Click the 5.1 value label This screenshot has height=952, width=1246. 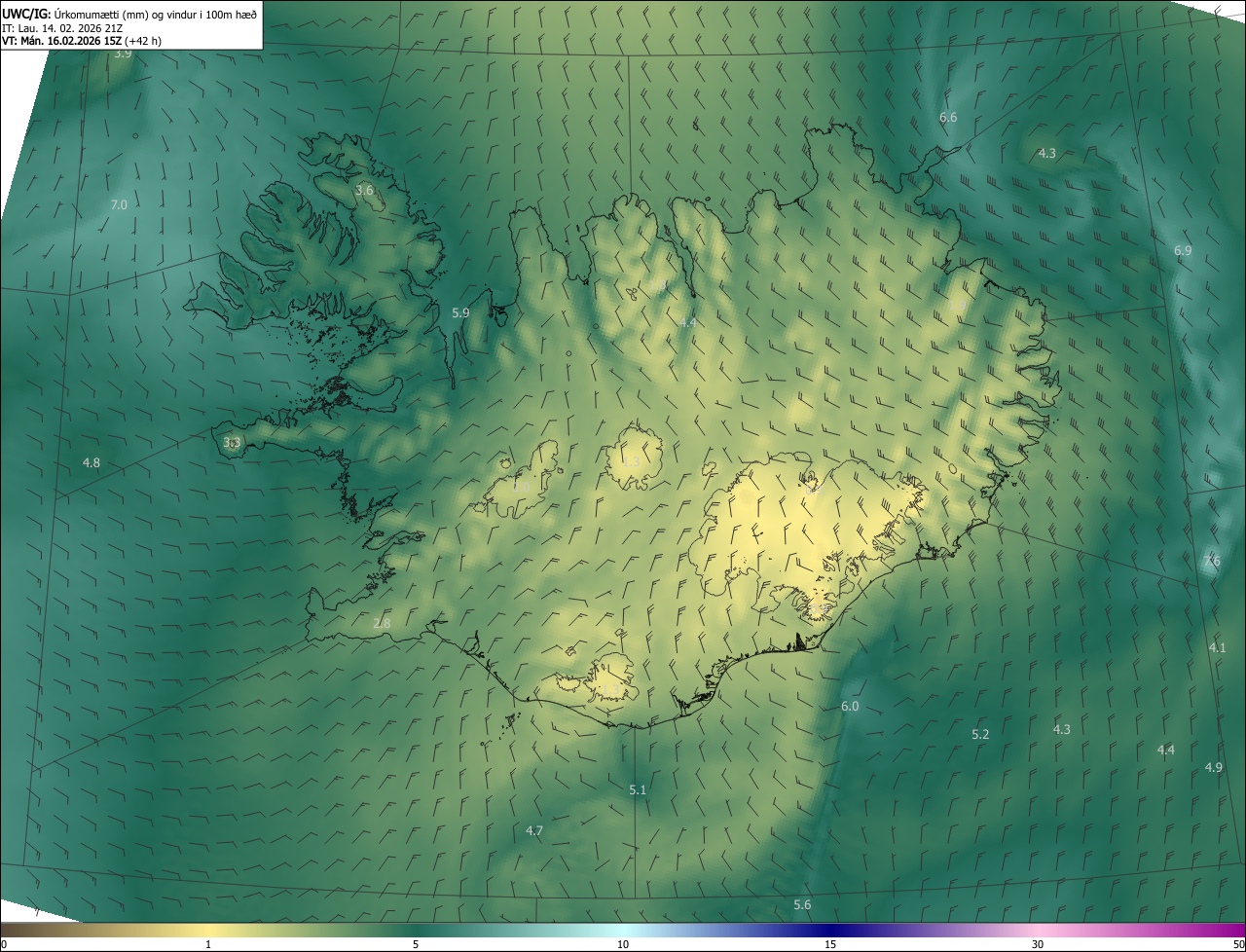pos(638,789)
